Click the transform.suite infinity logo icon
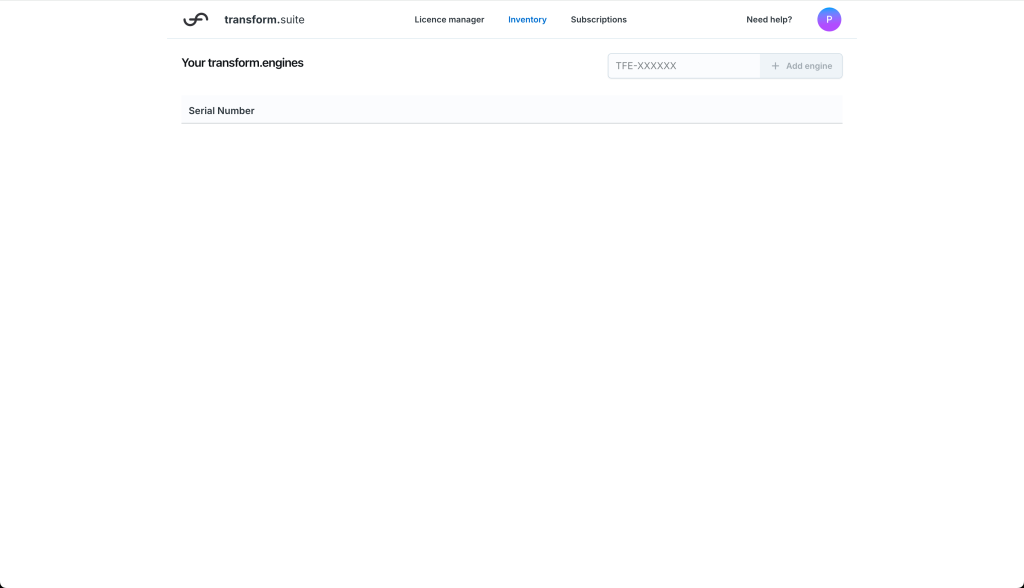Screen dimensions: 1024x588 (195, 20)
